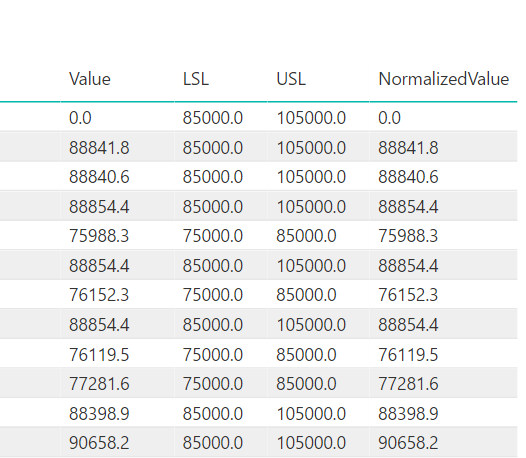The image size is (526, 458).
Task: Select LSL 75000.0 in the 76119.5 row
Action: (213, 355)
